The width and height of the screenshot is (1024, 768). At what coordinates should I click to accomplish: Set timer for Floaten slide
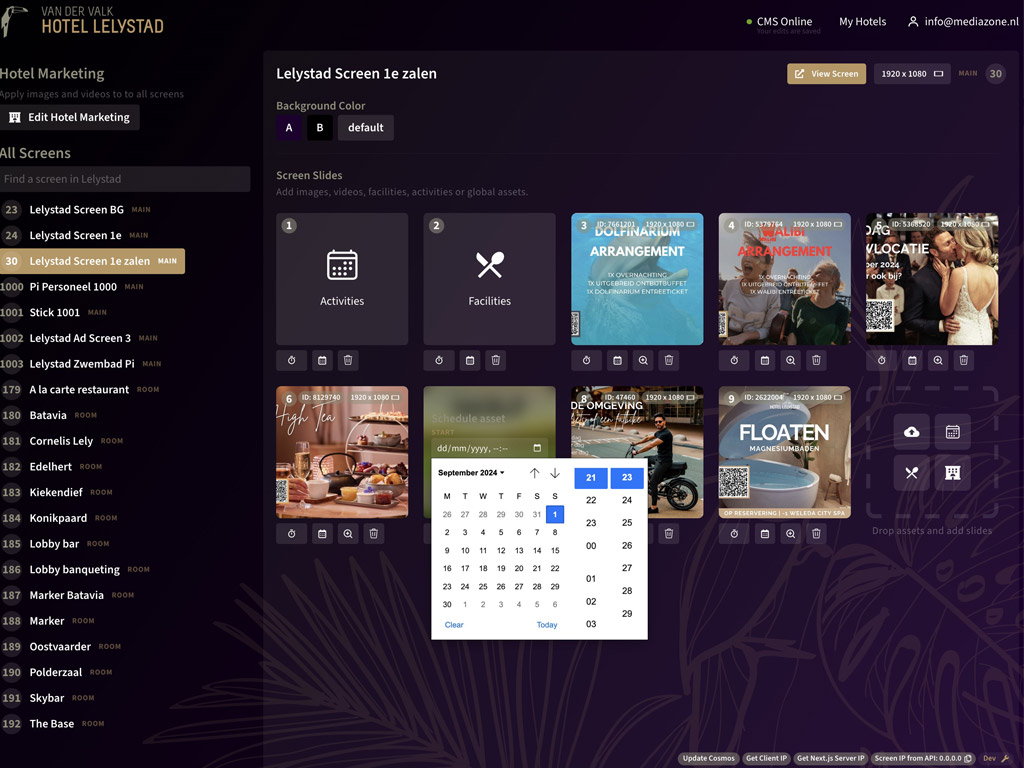(734, 534)
